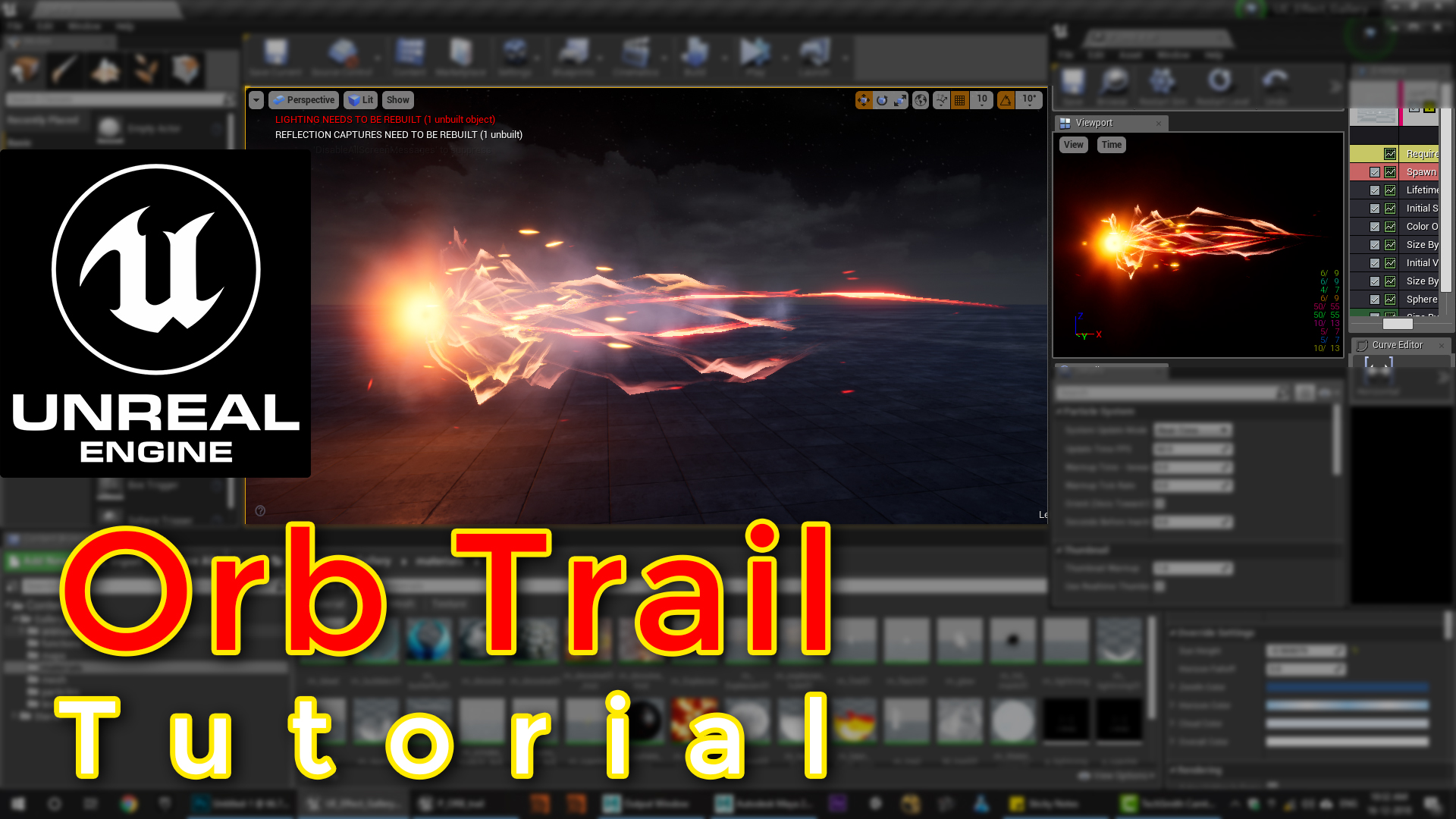The width and height of the screenshot is (1456, 819).
Task: Click the Save Current toolbar icon
Action: coord(275,58)
